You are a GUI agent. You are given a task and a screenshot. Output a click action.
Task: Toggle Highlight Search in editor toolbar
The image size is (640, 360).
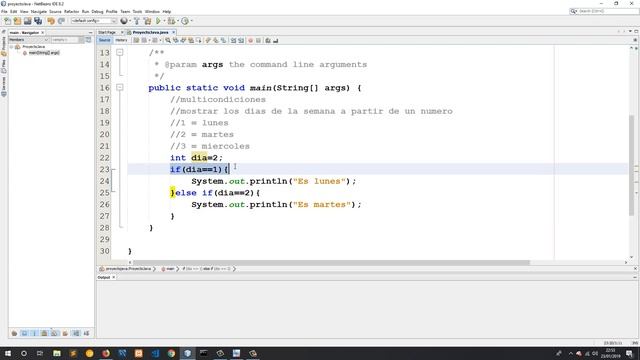point(191,40)
